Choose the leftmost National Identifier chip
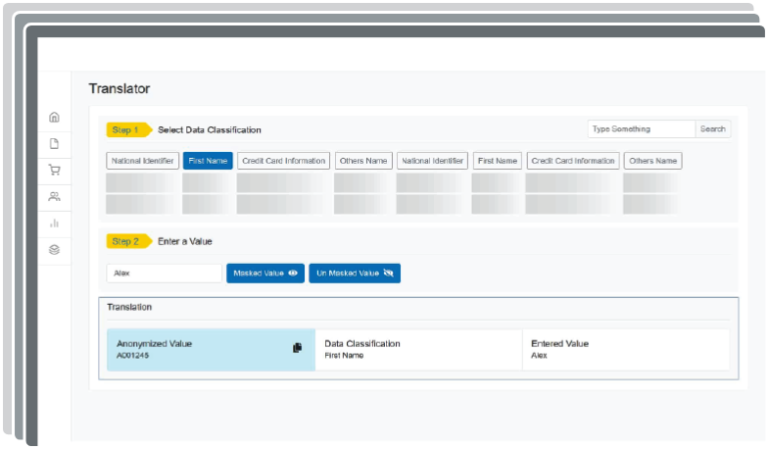768x449 pixels. click(x=142, y=160)
